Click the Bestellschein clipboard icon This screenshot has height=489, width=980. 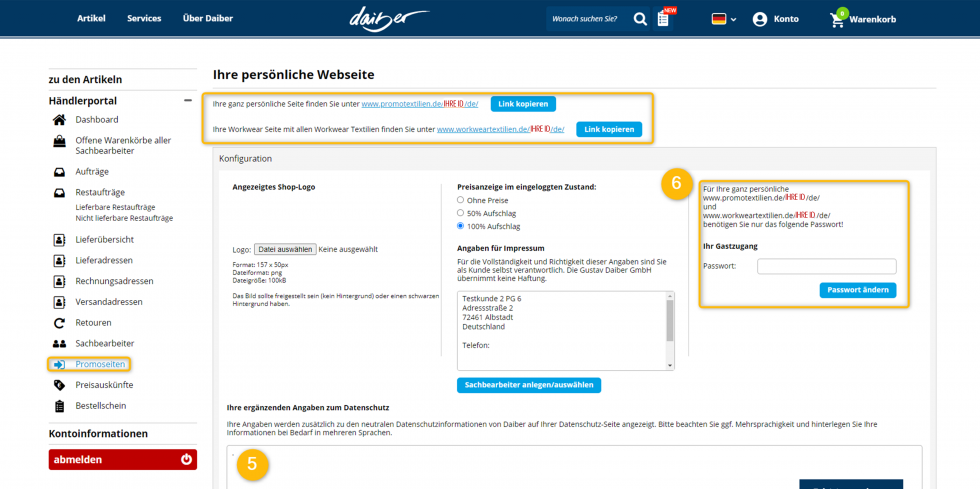(59, 406)
